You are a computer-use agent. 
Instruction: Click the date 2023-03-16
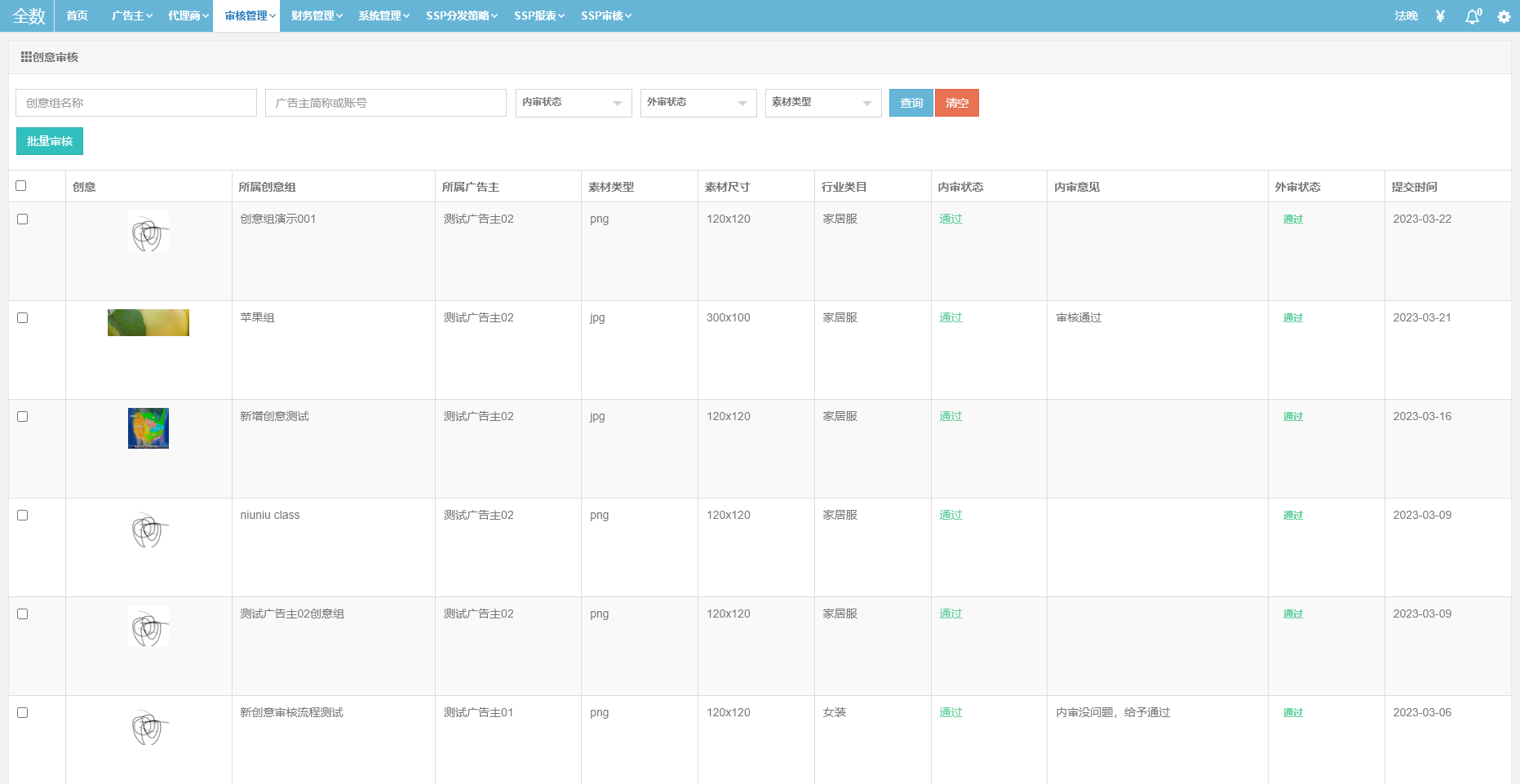click(x=1422, y=416)
